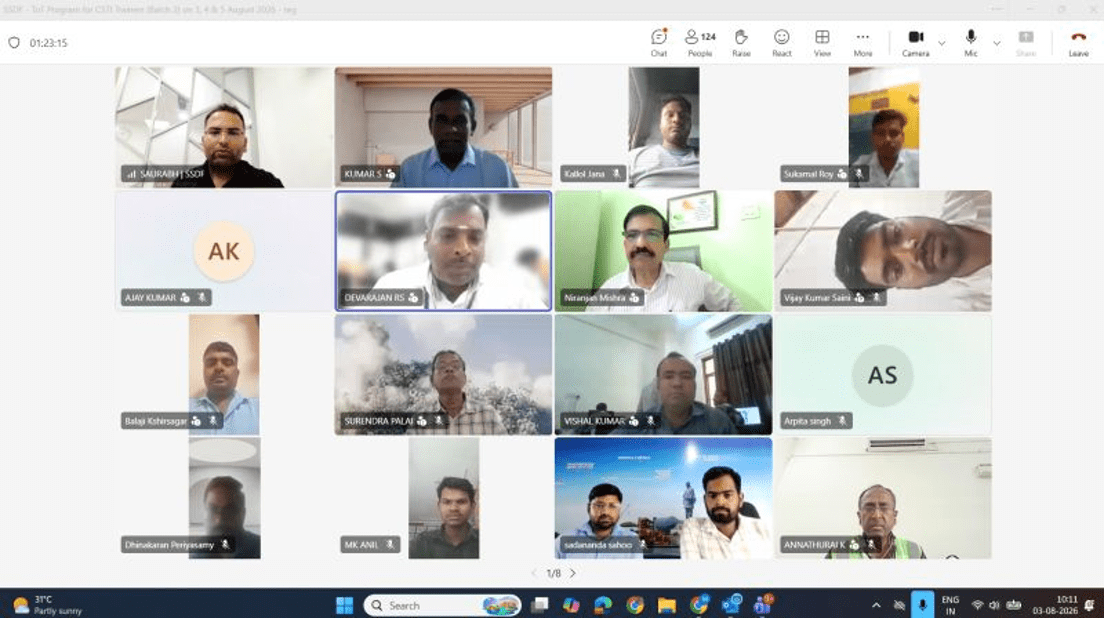Viewport: 1104px width, 618px height.
Task: Open Wi-Fi network quick settings
Action: 977,605
